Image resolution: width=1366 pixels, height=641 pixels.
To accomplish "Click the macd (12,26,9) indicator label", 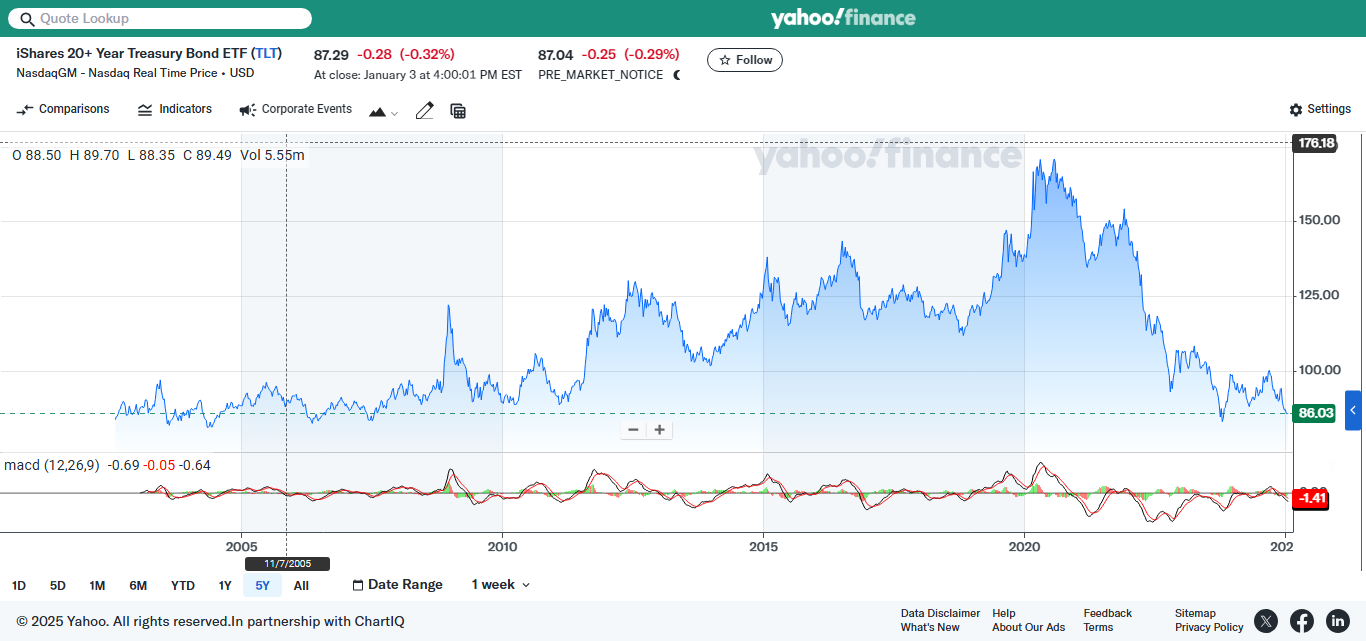I will point(52,465).
